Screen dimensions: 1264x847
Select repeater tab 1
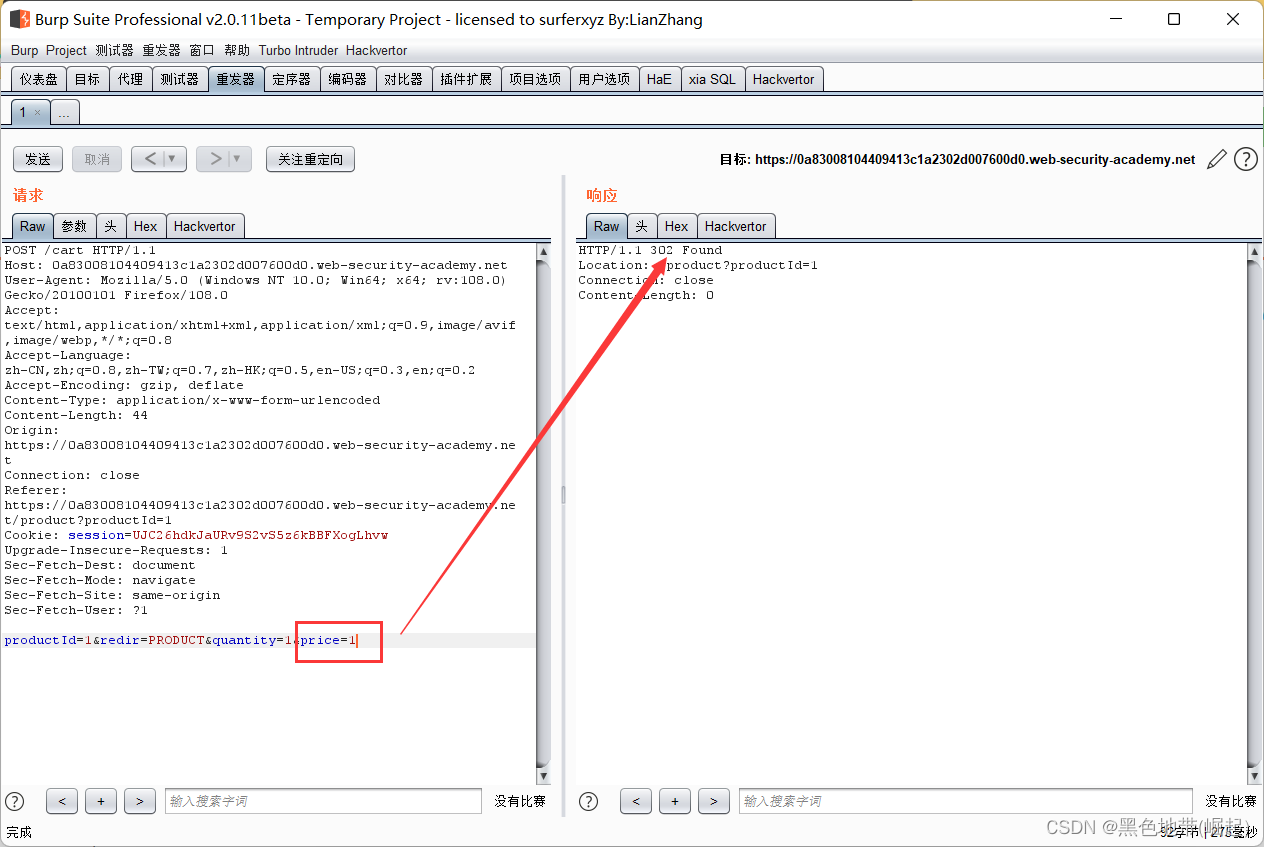coord(22,113)
